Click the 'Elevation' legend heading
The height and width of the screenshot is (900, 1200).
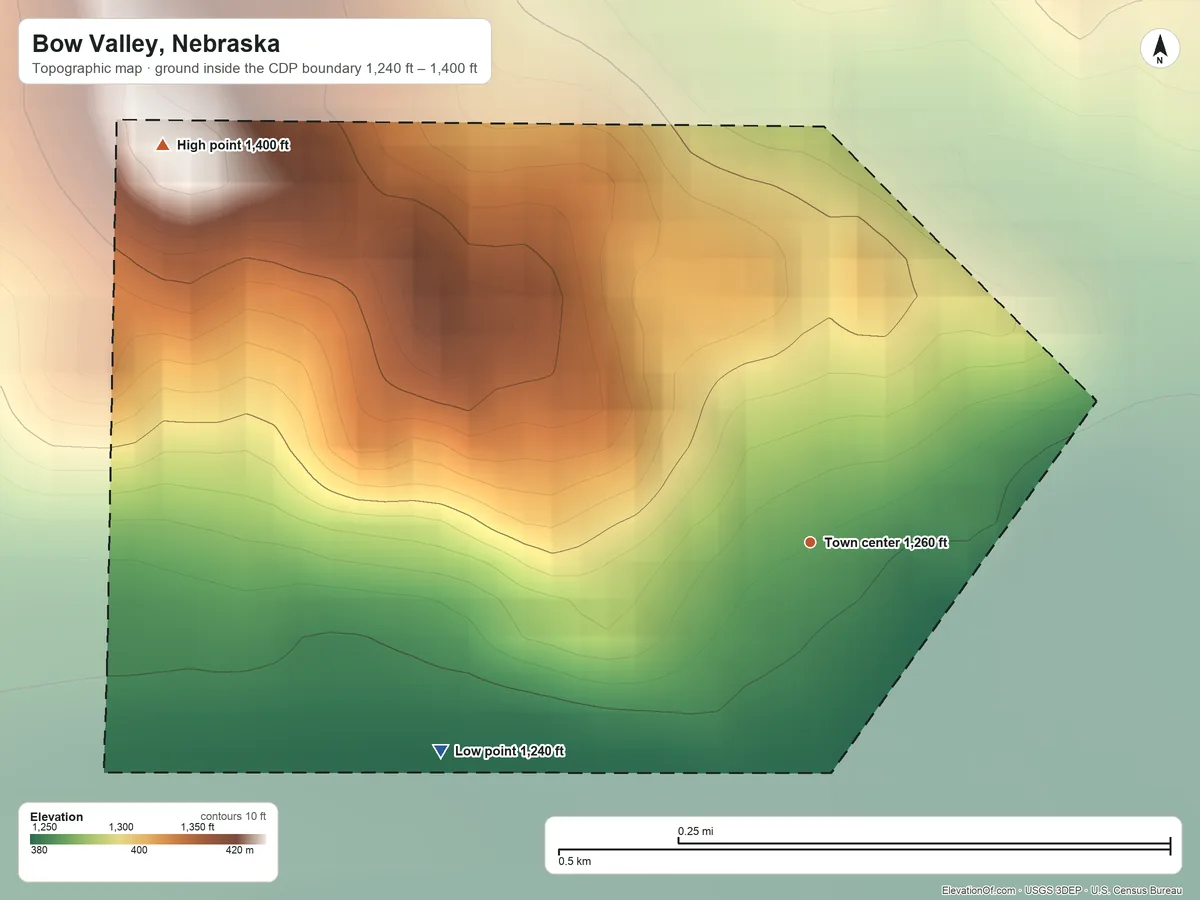pyautogui.click(x=57, y=817)
